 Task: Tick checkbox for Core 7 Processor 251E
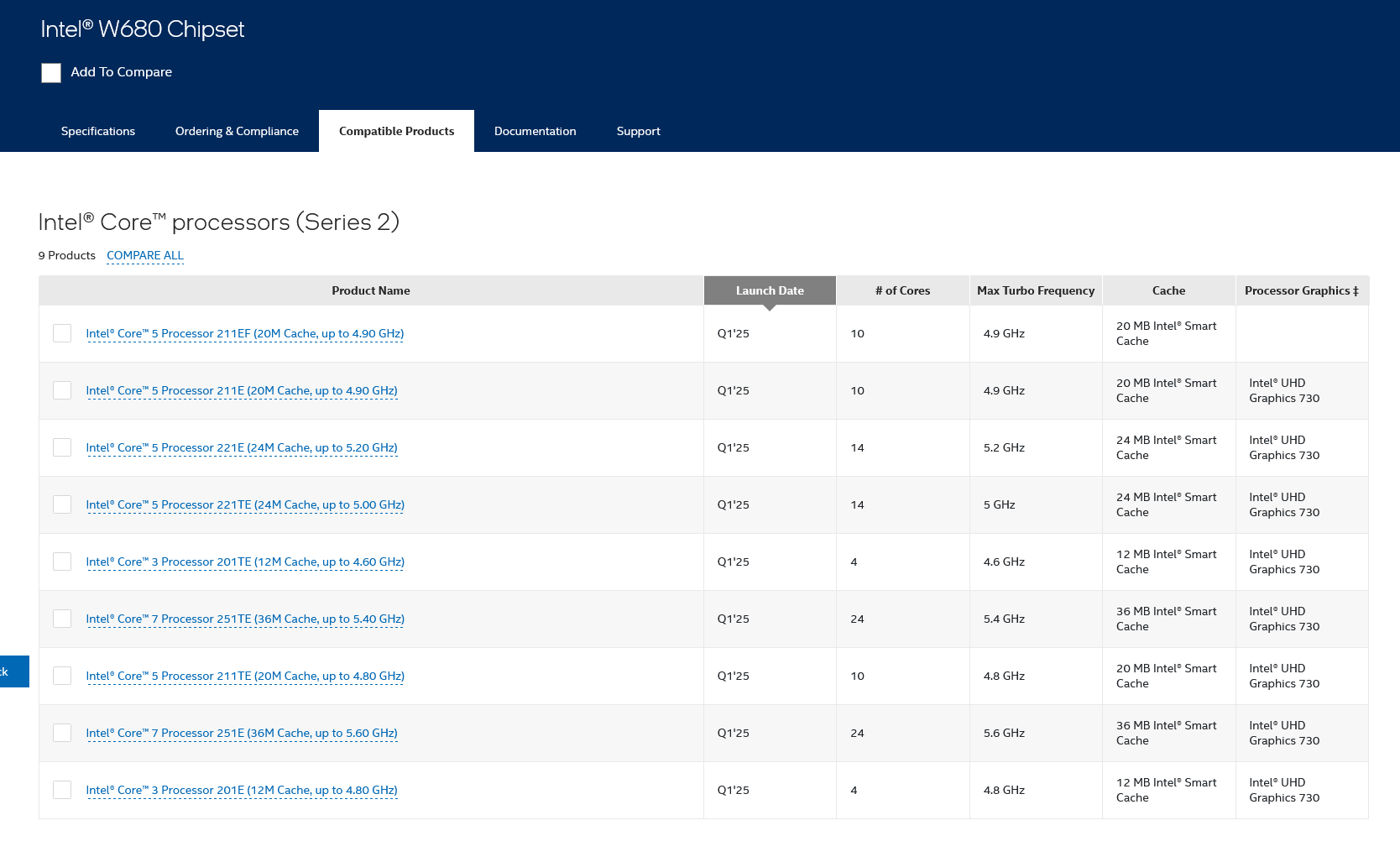point(62,733)
